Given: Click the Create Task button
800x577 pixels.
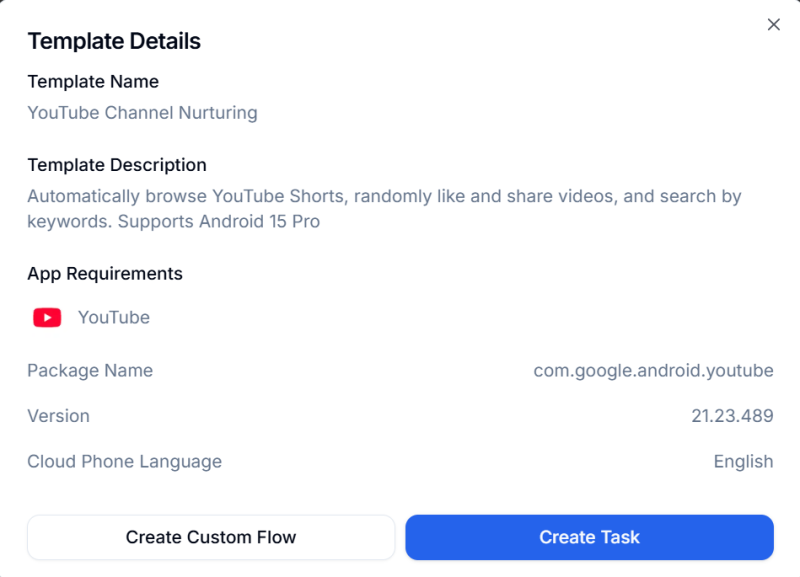Looking at the screenshot, I should pyautogui.click(x=589, y=537).
